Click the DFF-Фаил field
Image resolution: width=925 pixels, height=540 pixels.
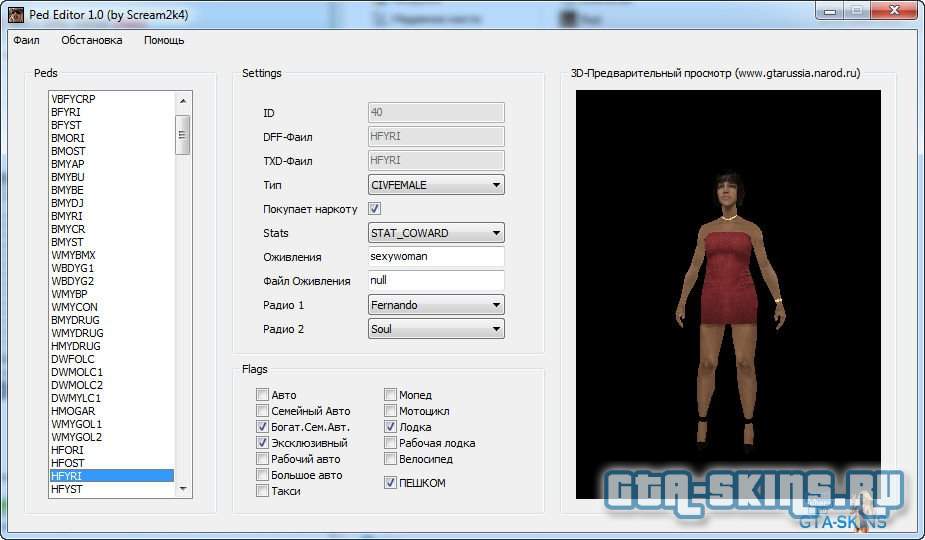[x=436, y=136]
